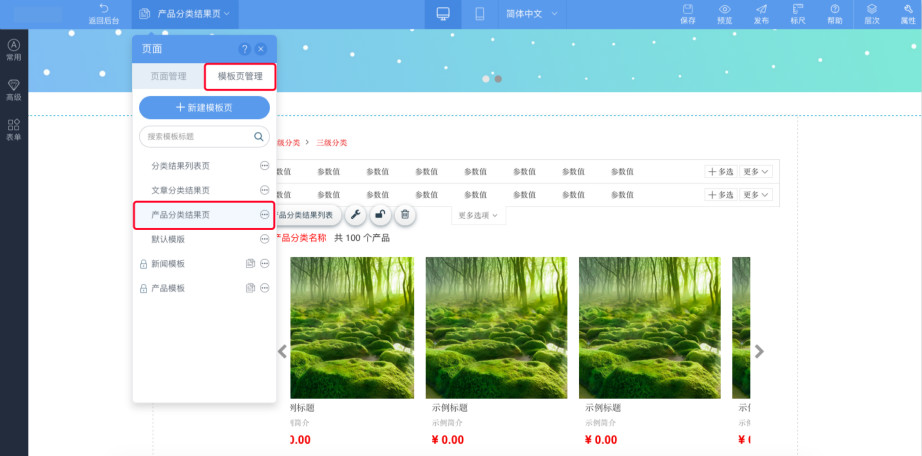Toggle the 标尺 (Ruler) tool
This screenshot has width=922, height=456.
click(x=798, y=13)
